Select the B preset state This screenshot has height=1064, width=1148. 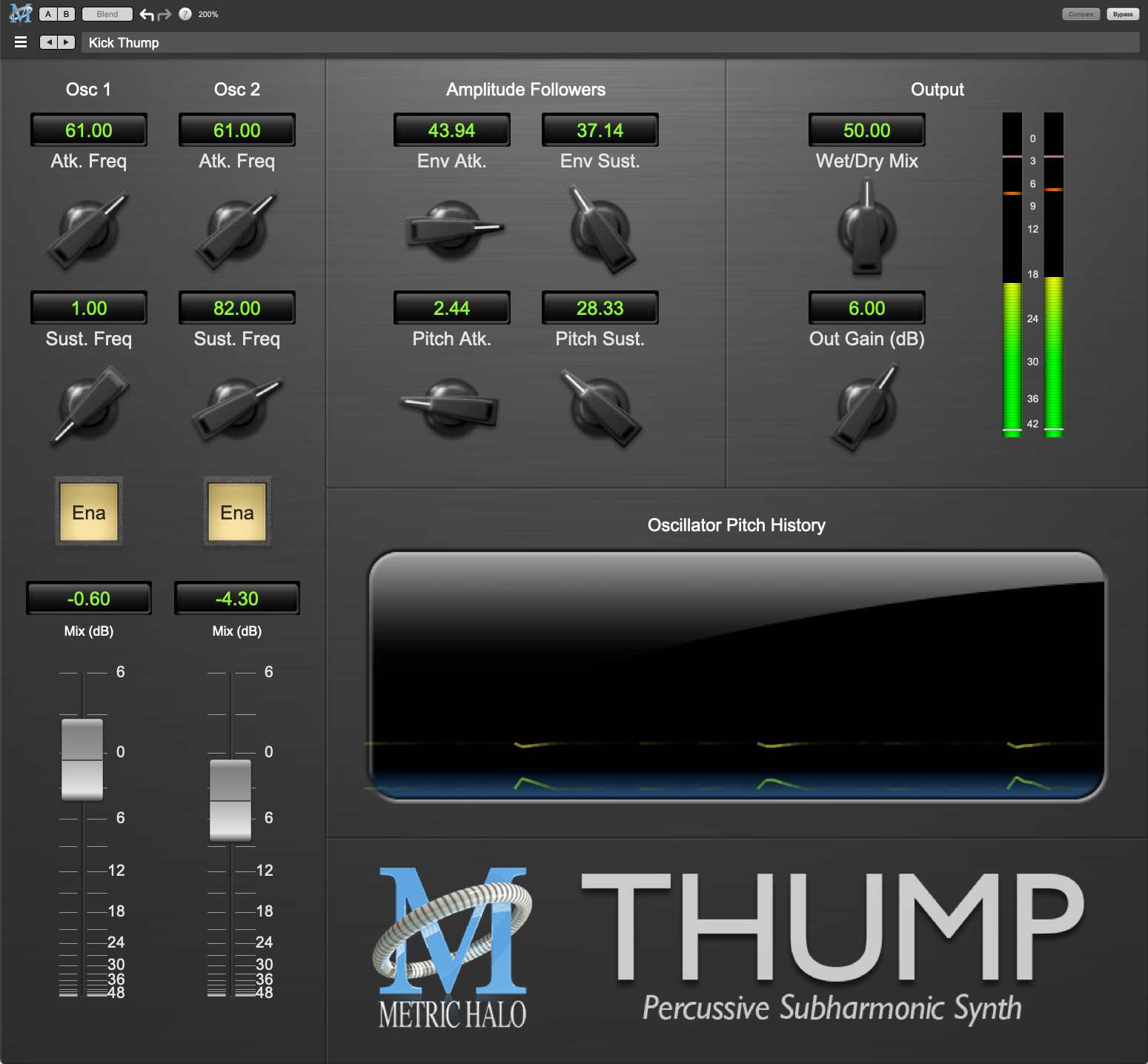click(x=66, y=14)
